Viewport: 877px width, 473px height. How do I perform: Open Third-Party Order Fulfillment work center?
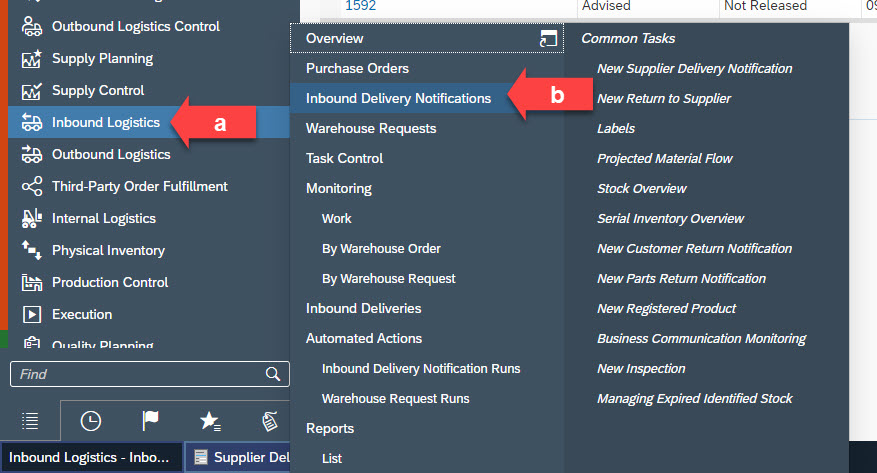pyautogui.click(x=140, y=186)
